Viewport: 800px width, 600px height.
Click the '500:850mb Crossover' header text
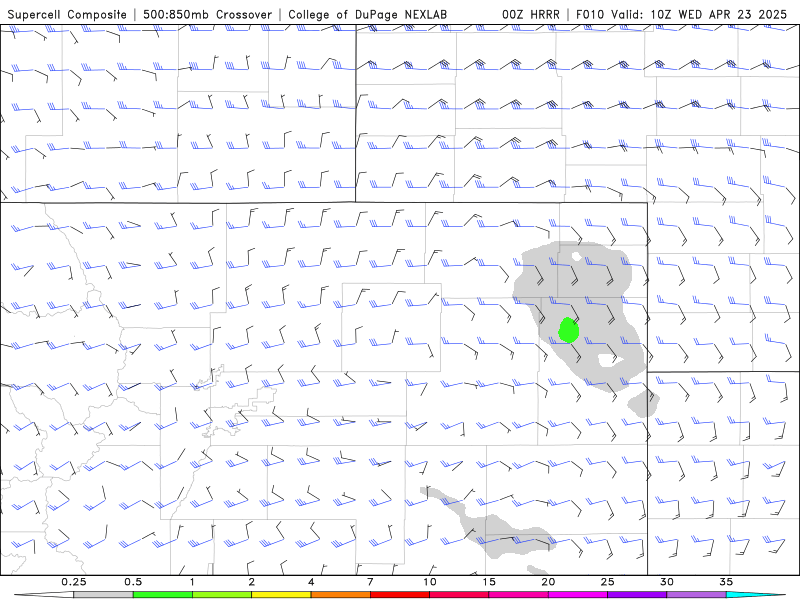[x=207, y=15]
